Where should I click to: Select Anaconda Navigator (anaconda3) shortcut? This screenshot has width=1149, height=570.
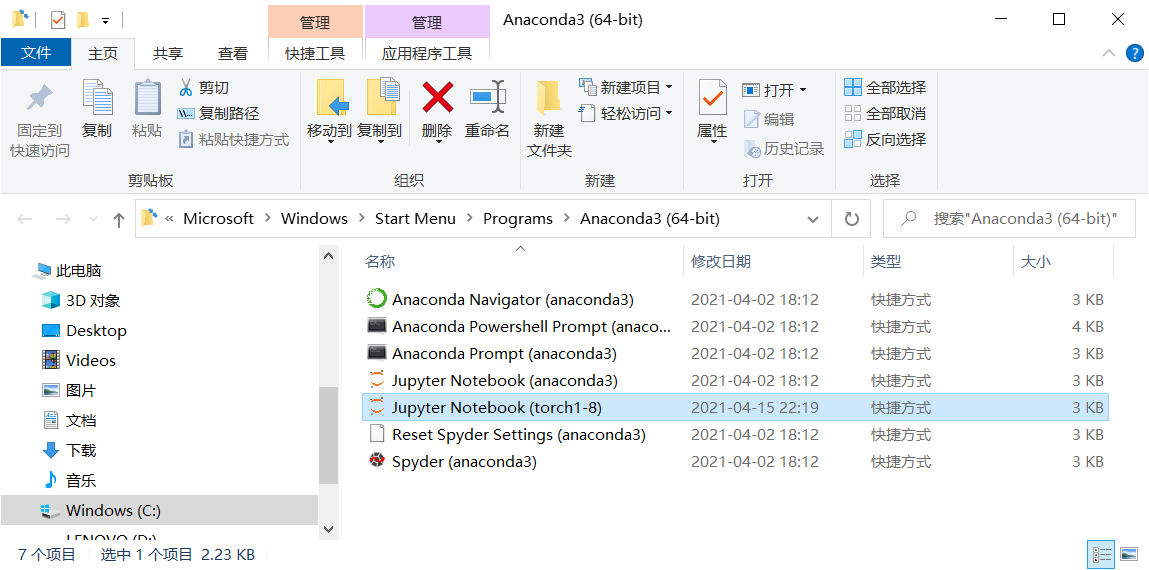coord(735,299)
